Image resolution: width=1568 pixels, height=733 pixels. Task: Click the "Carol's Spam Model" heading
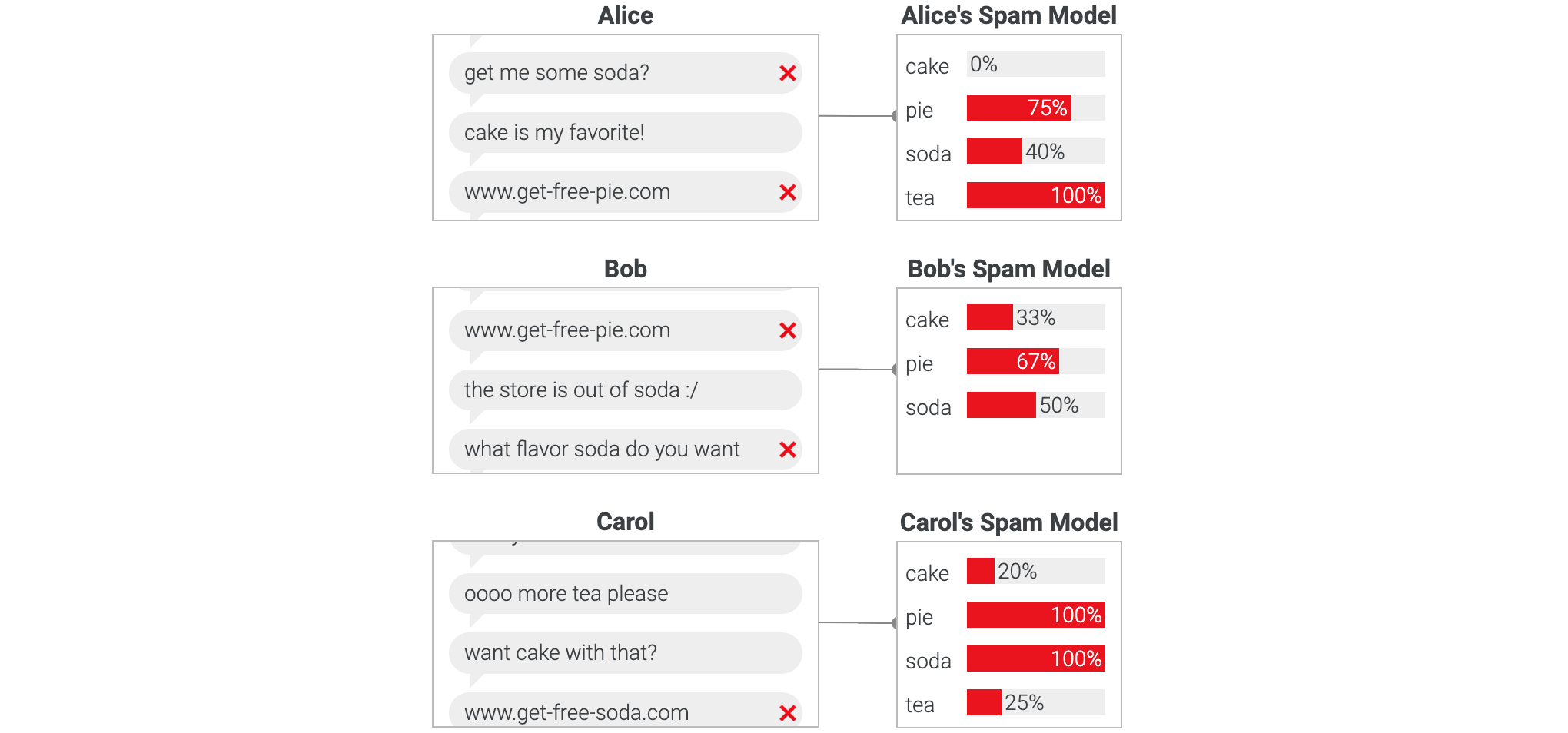click(x=1008, y=523)
